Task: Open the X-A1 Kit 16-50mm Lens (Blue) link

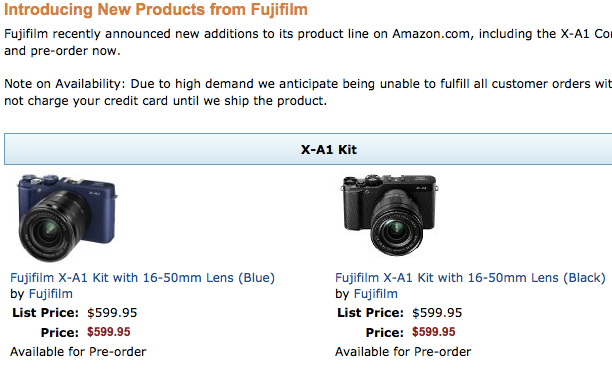Action: click(x=142, y=278)
